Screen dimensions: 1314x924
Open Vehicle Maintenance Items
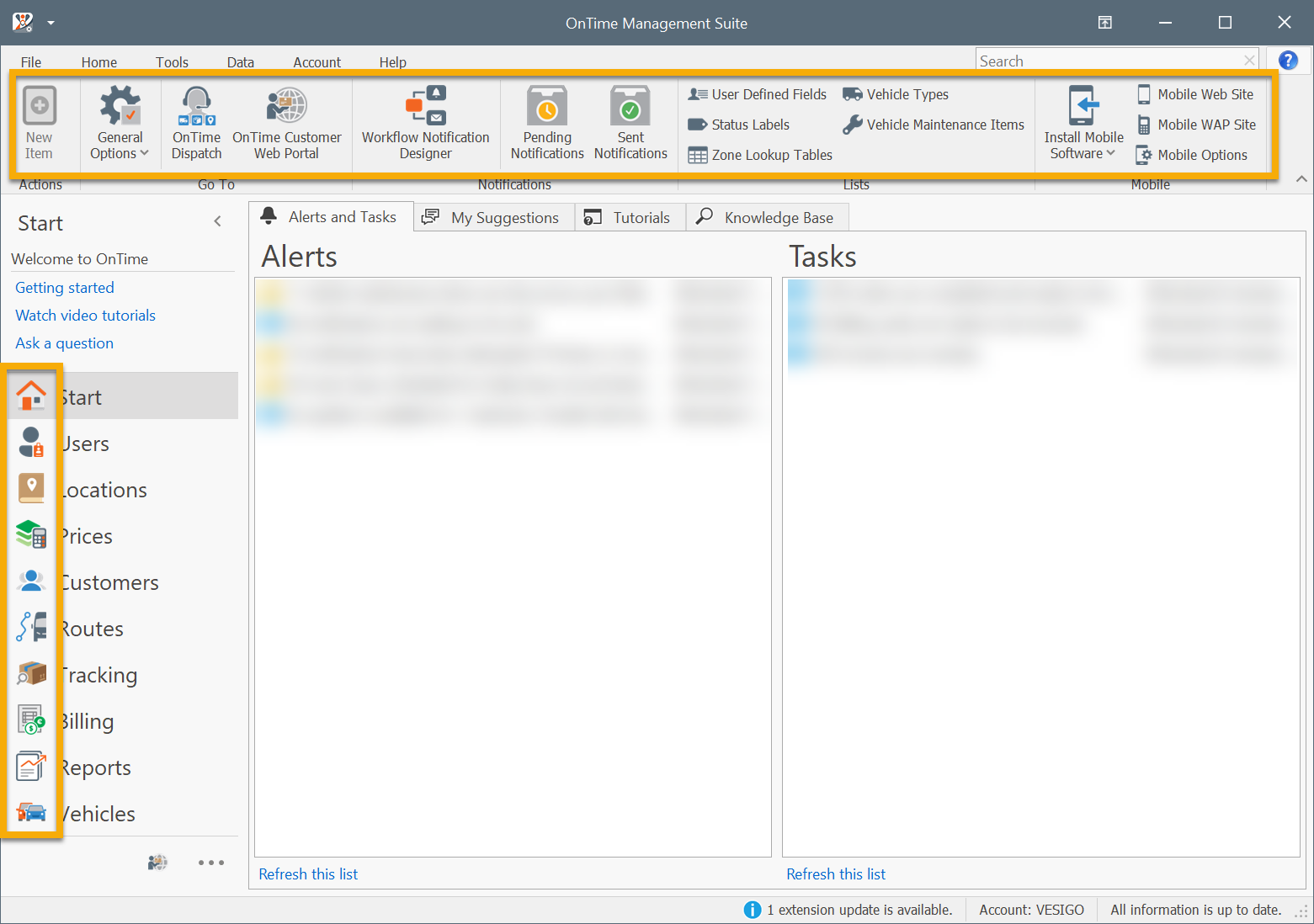934,125
